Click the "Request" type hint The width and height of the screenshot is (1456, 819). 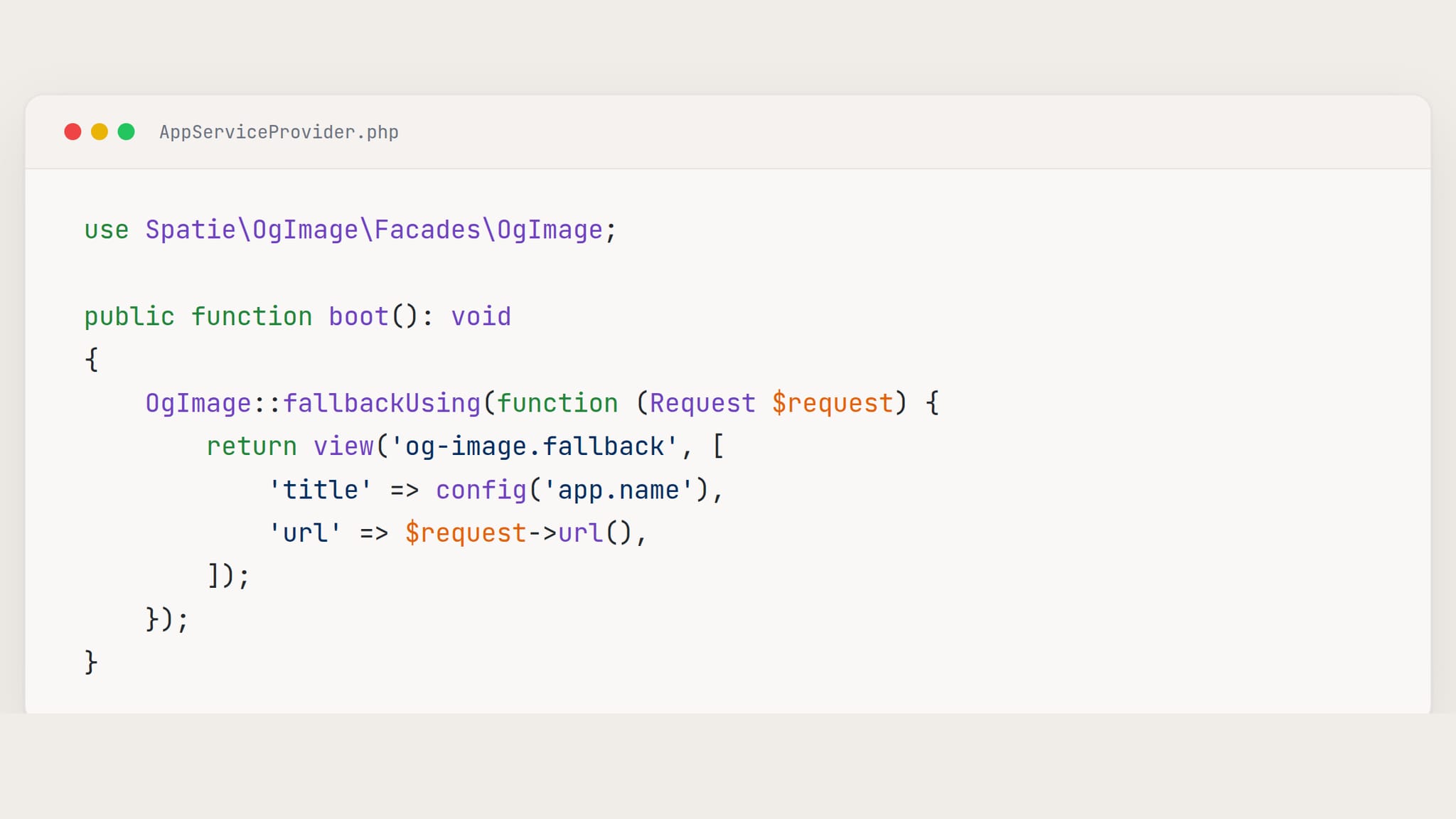pyautogui.click(x=702, y=404)
